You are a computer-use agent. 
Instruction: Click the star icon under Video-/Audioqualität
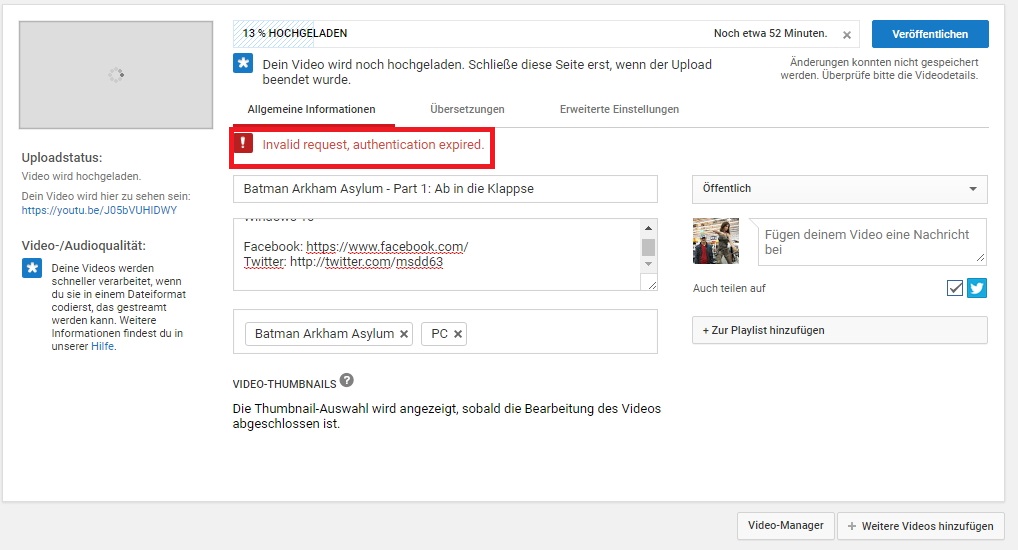[32, 268]
